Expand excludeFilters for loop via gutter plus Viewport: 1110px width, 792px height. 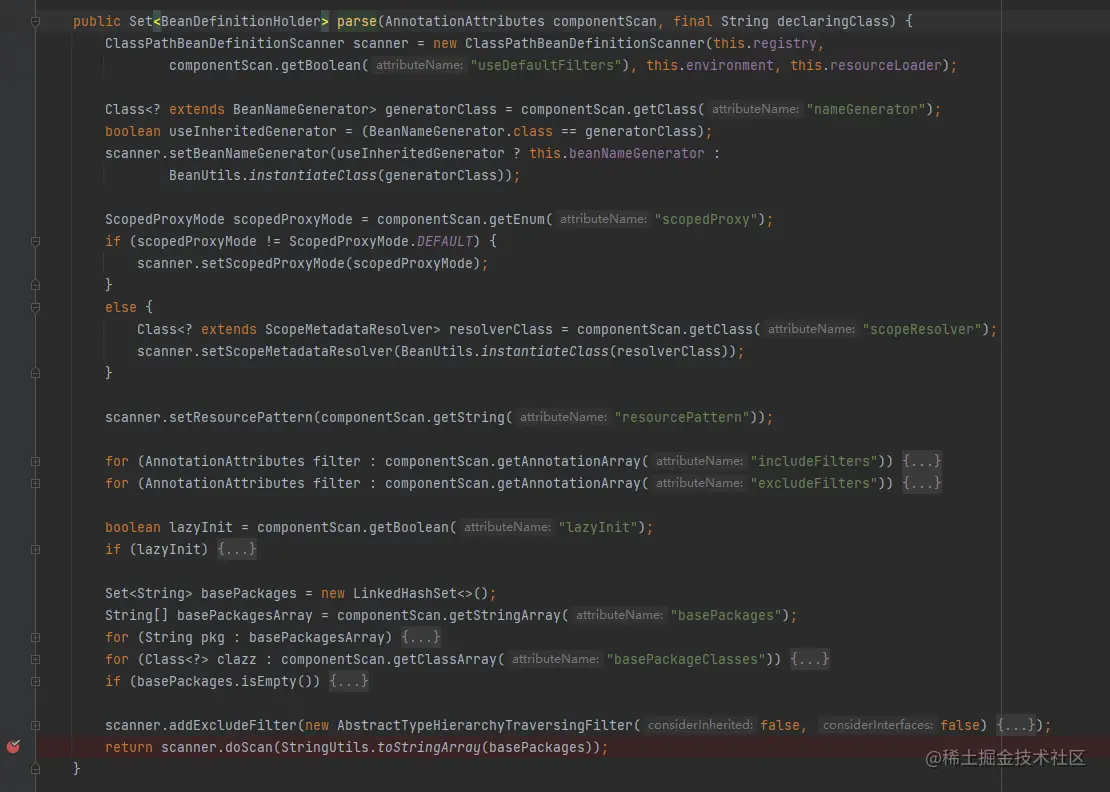(35, 483)
